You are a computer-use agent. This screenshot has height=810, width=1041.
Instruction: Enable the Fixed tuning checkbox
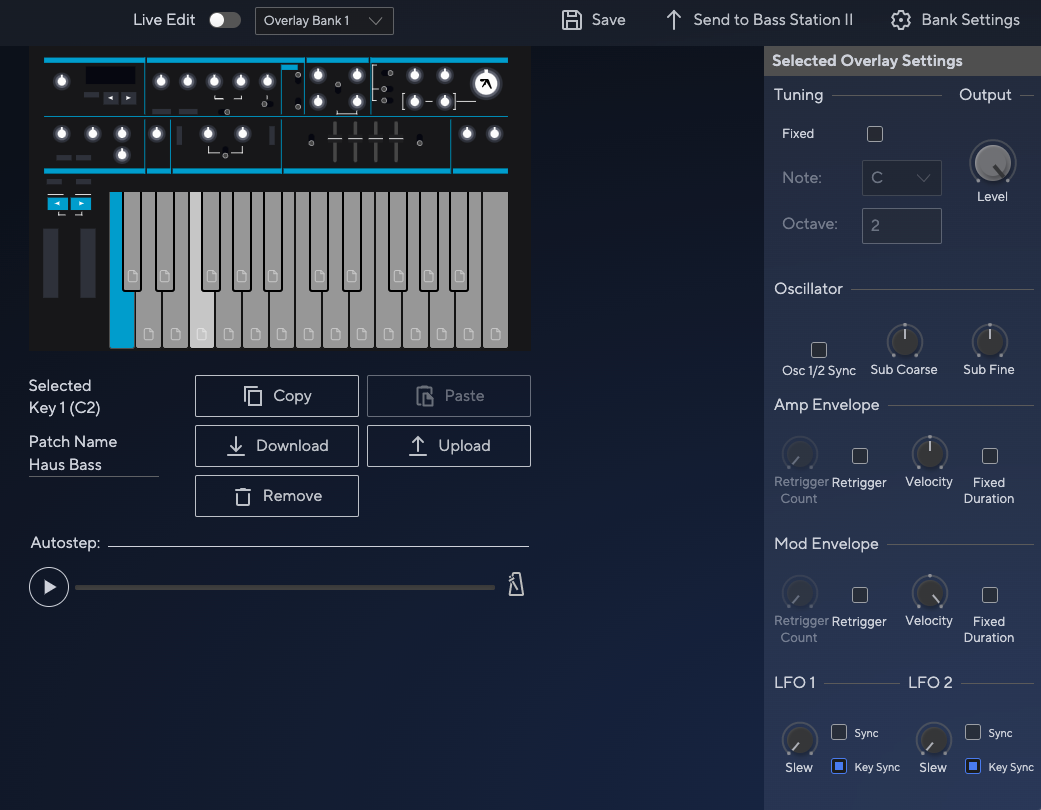[875, 134]
